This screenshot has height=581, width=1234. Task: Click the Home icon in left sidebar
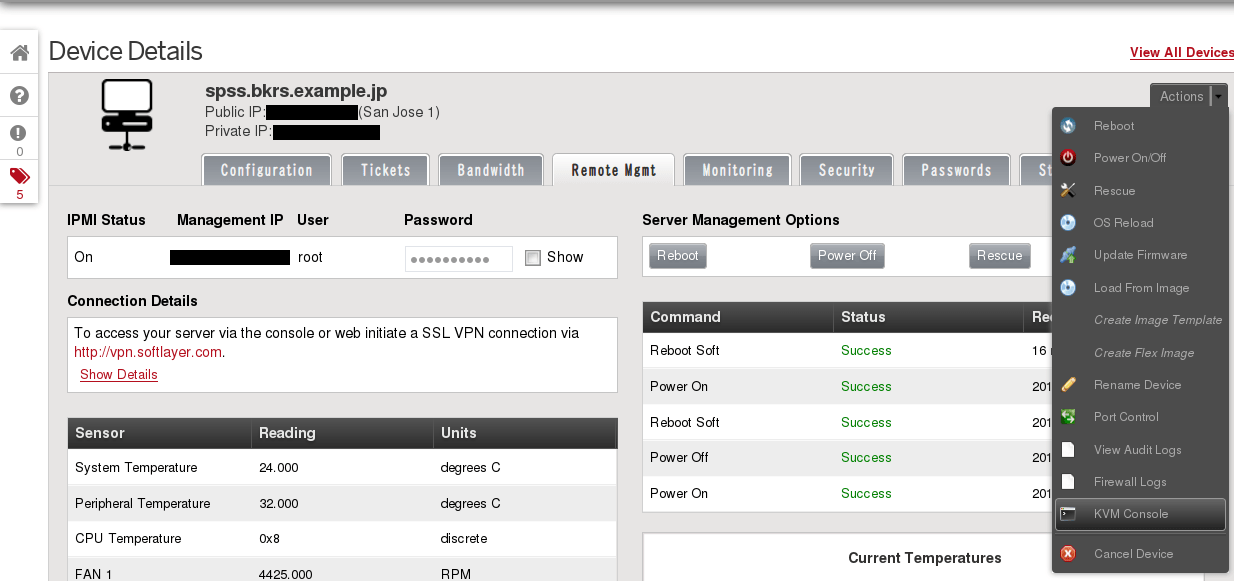click(19, 53)
